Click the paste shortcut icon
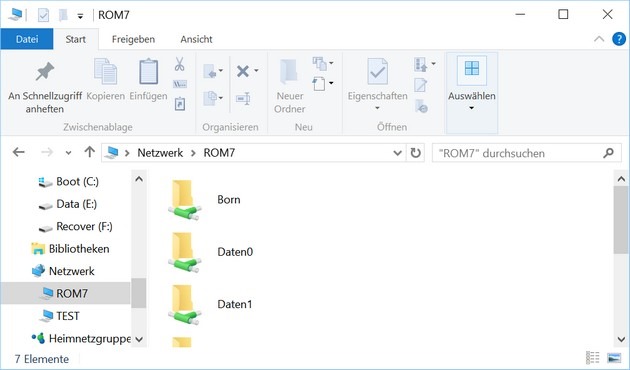The height and width of the screenshot is (370, 630). pyautogui.click(x=180, y=104)
